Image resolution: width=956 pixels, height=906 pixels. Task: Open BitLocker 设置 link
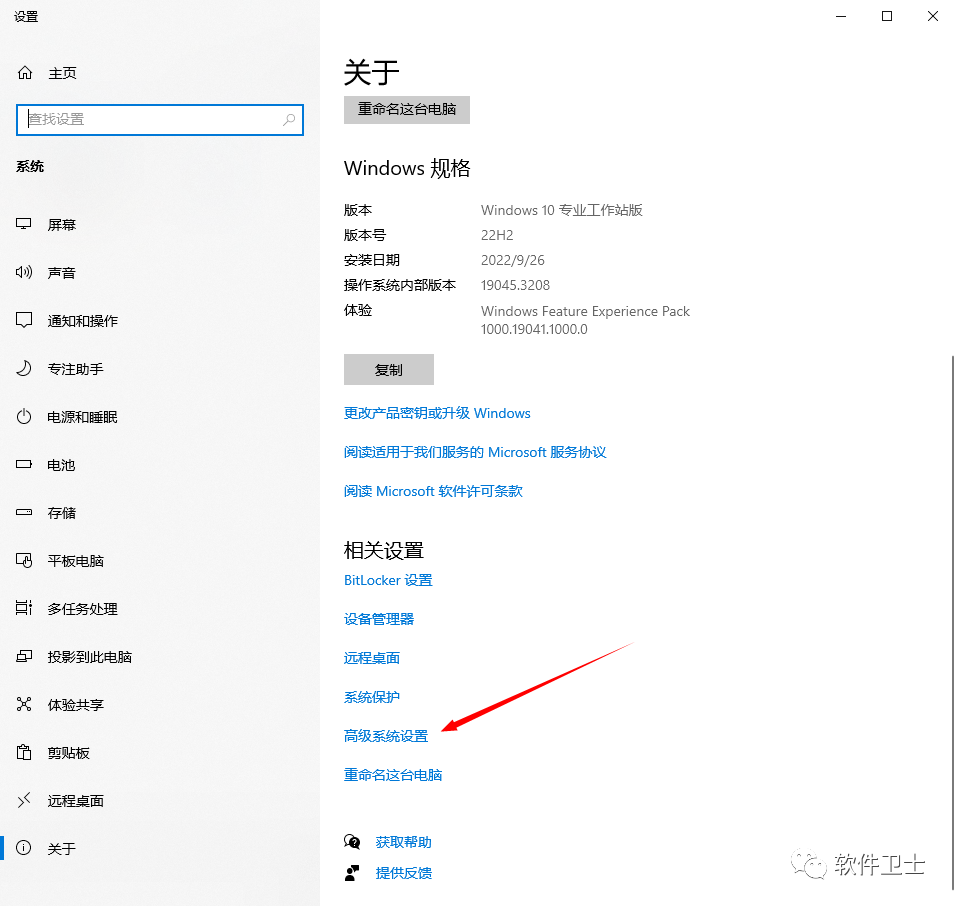pyautogui.click(x=388, y=580)
